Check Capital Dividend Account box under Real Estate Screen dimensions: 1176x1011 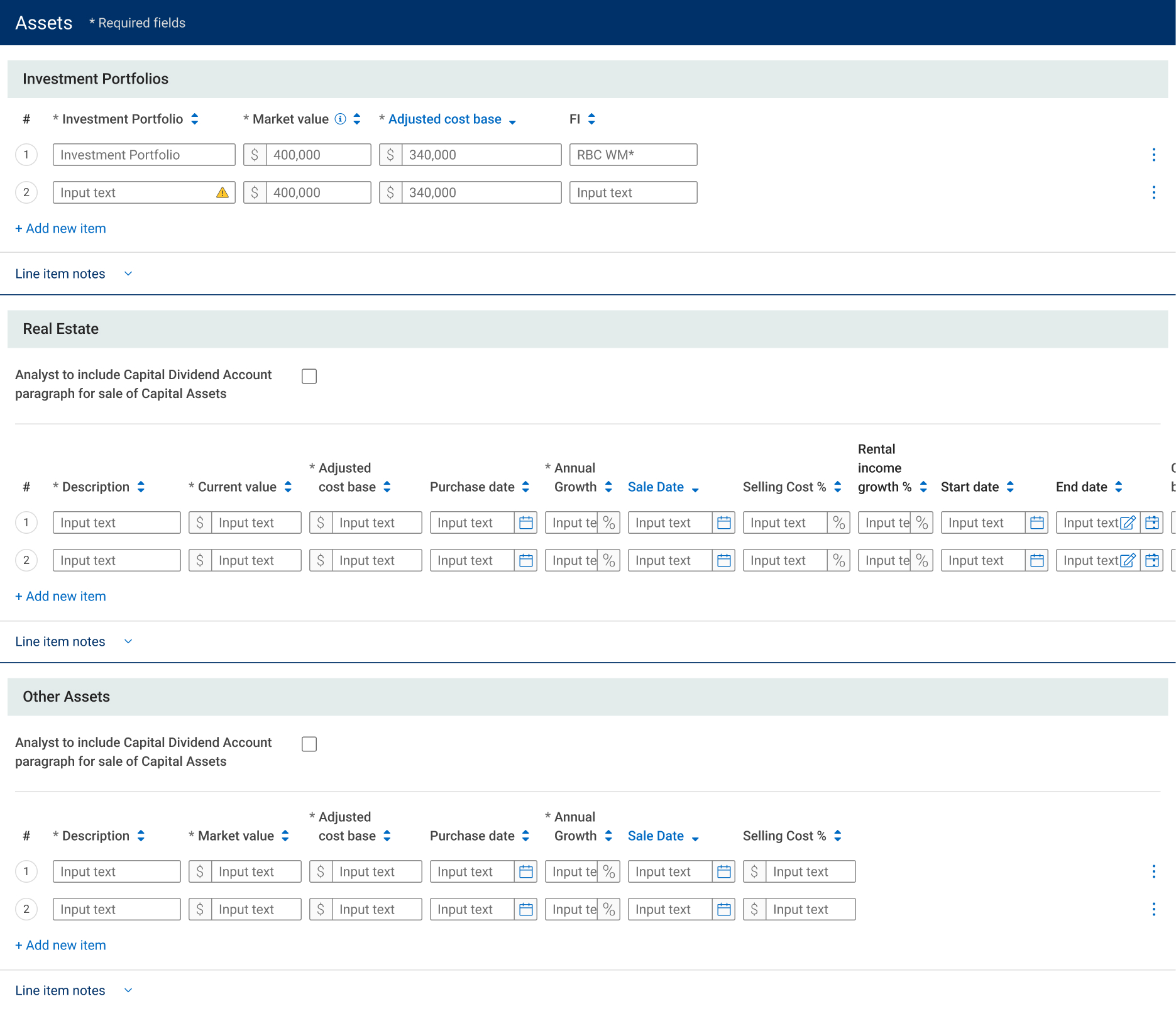309,376
